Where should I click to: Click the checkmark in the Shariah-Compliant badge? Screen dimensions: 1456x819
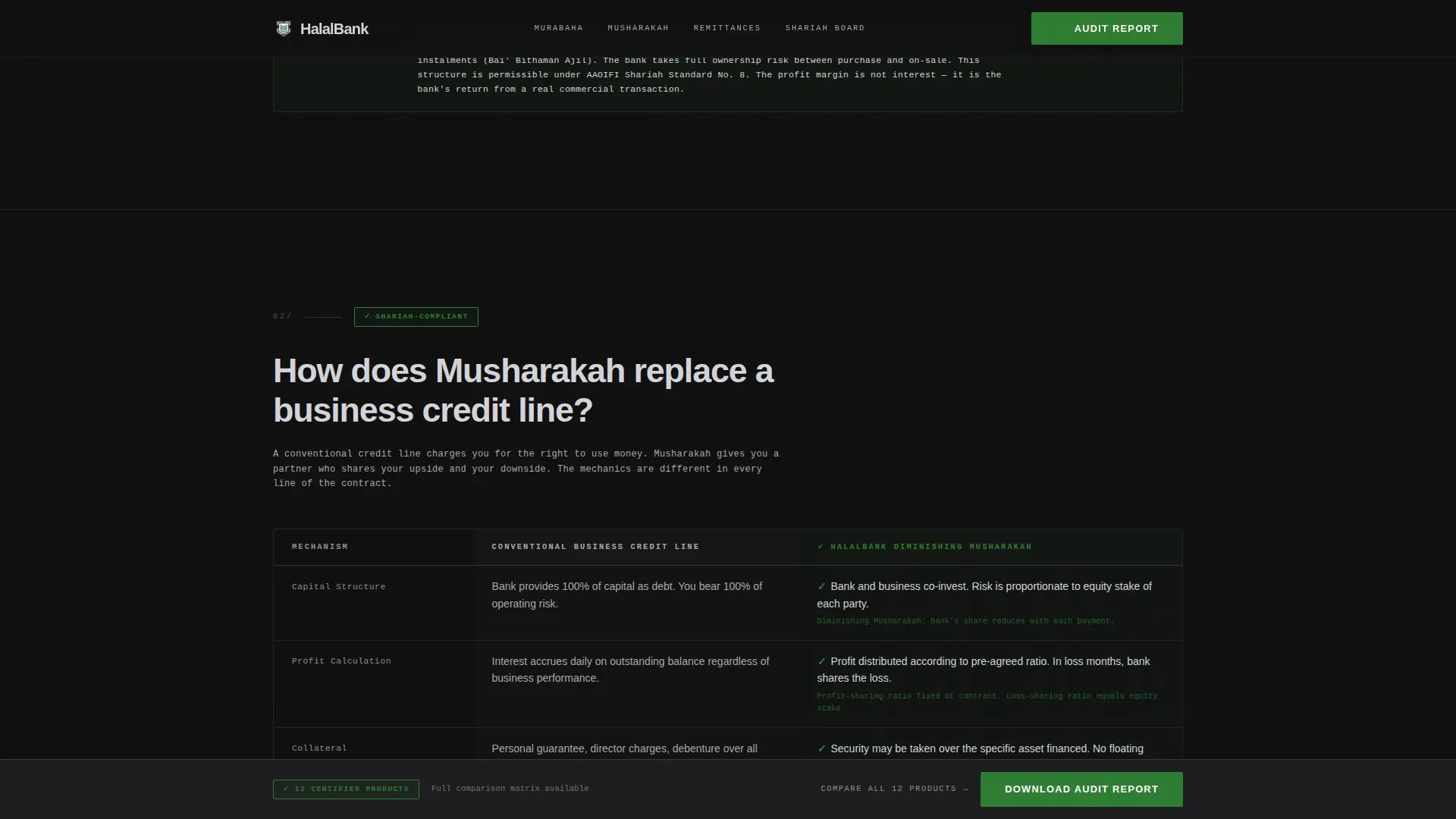pos(367,317)
